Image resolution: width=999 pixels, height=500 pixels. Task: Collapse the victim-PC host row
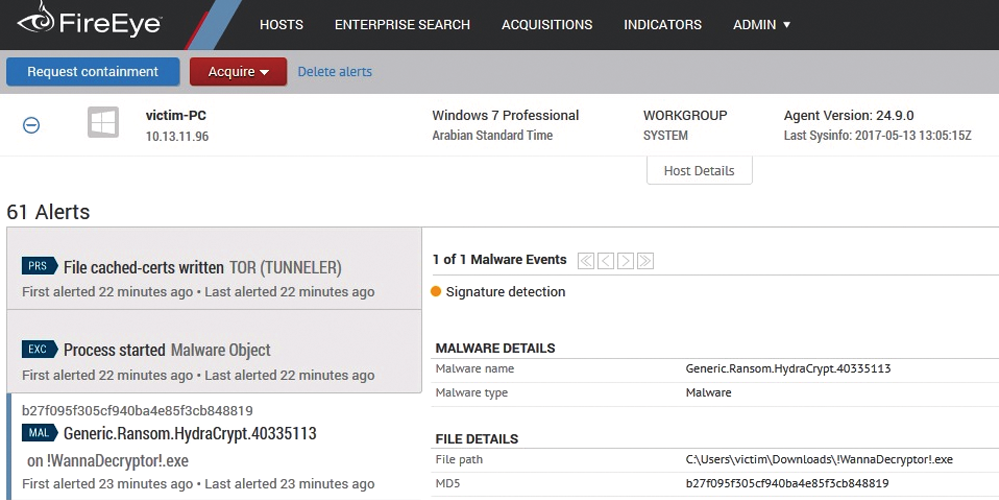coord(31,125)
